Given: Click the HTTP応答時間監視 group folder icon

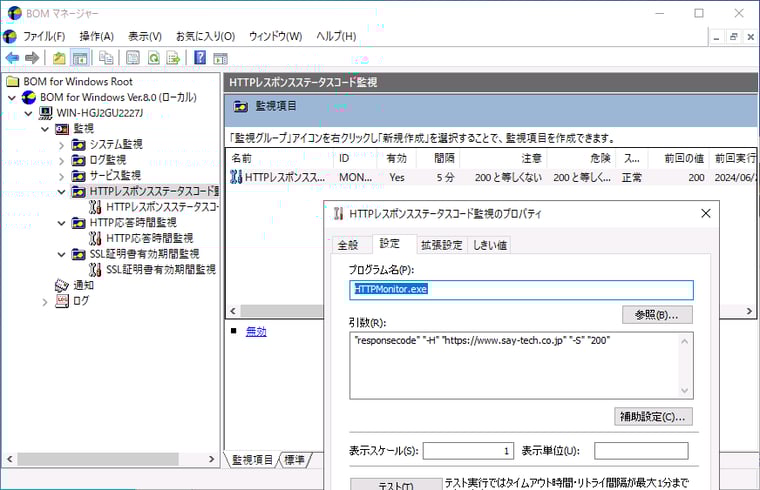Looking at the screenshot, I should pyautogui.click(x=79, y=223).
